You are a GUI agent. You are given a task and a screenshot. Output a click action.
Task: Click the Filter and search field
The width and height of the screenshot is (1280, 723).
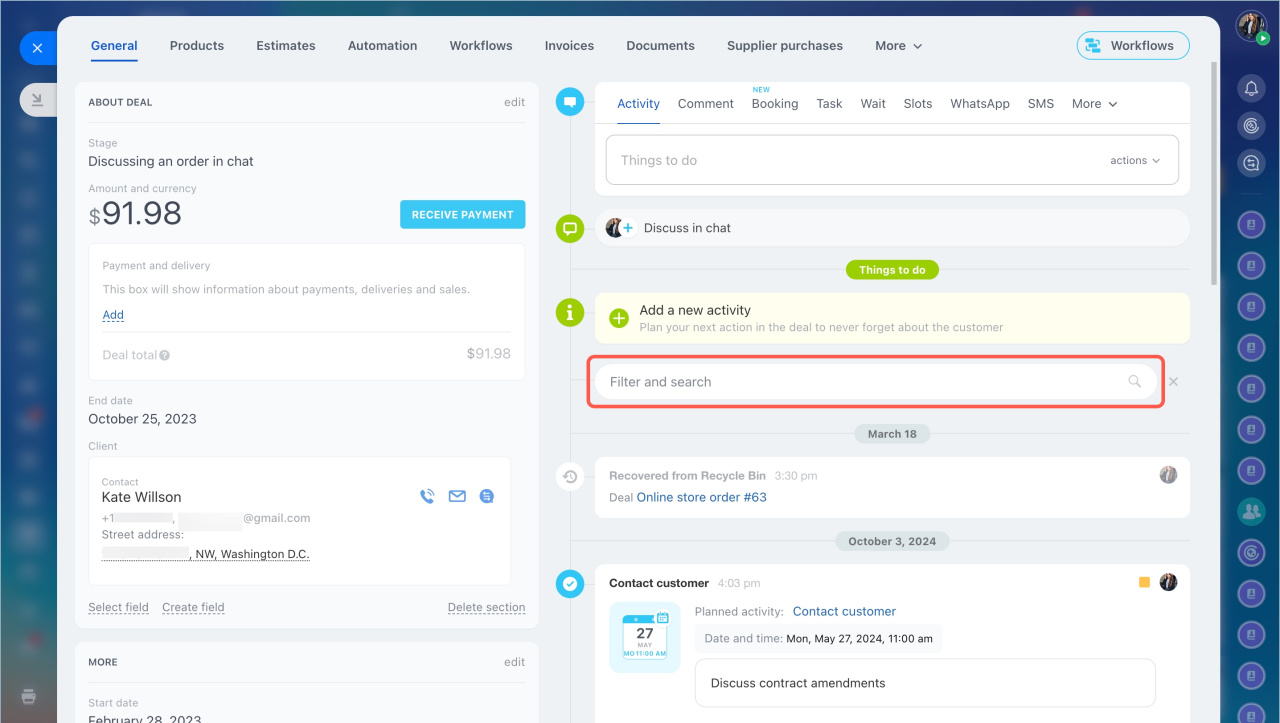[876, 382]
